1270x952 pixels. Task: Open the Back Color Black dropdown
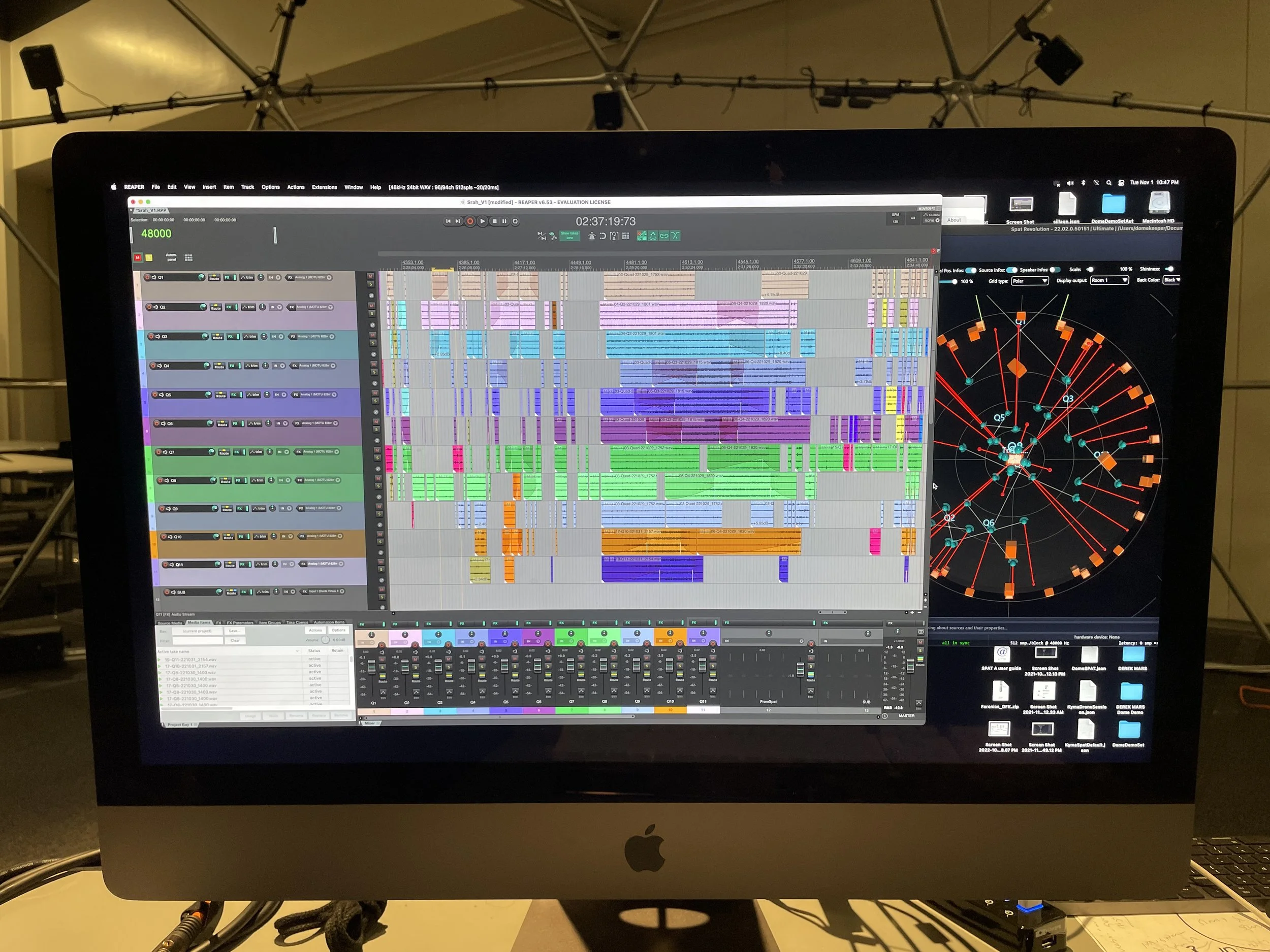point(1171,280)
